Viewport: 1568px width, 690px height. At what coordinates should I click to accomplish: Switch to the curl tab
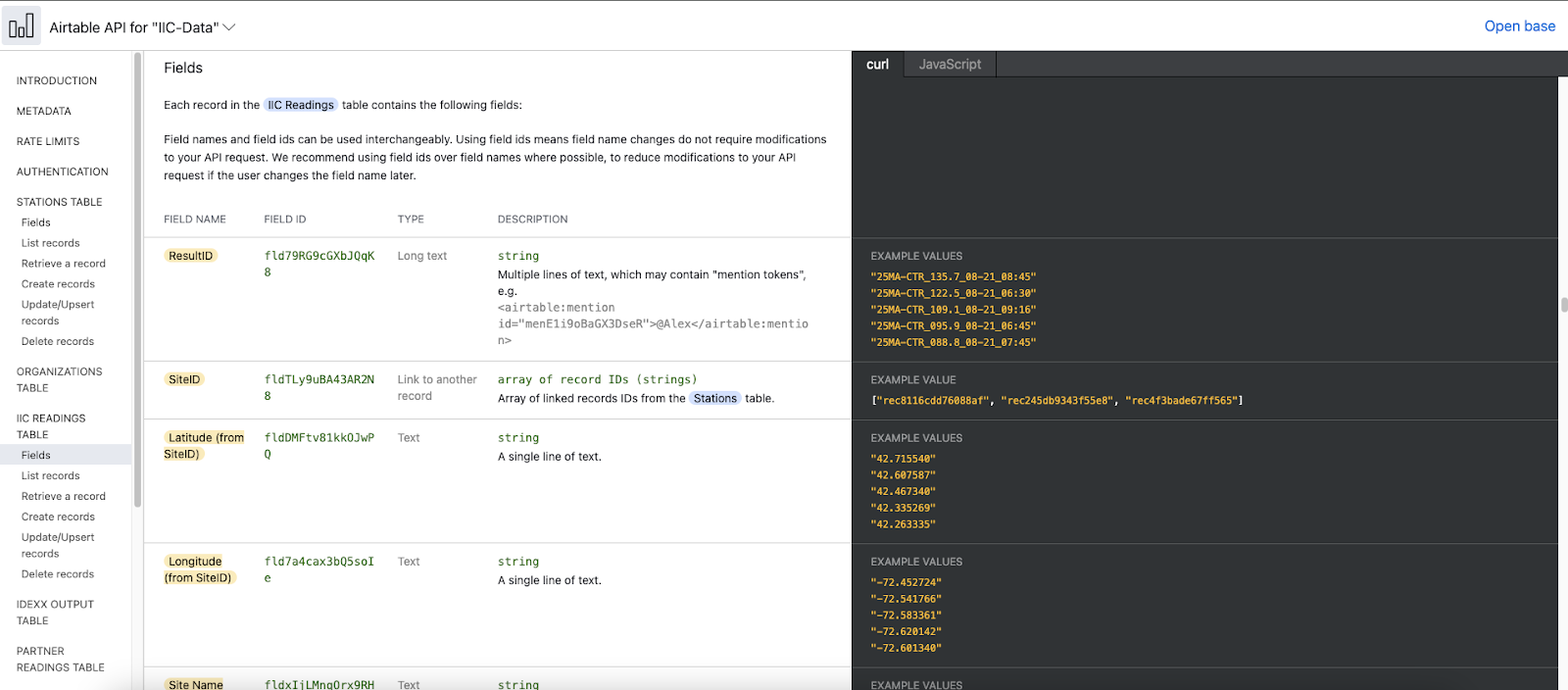tap(877, 65)
